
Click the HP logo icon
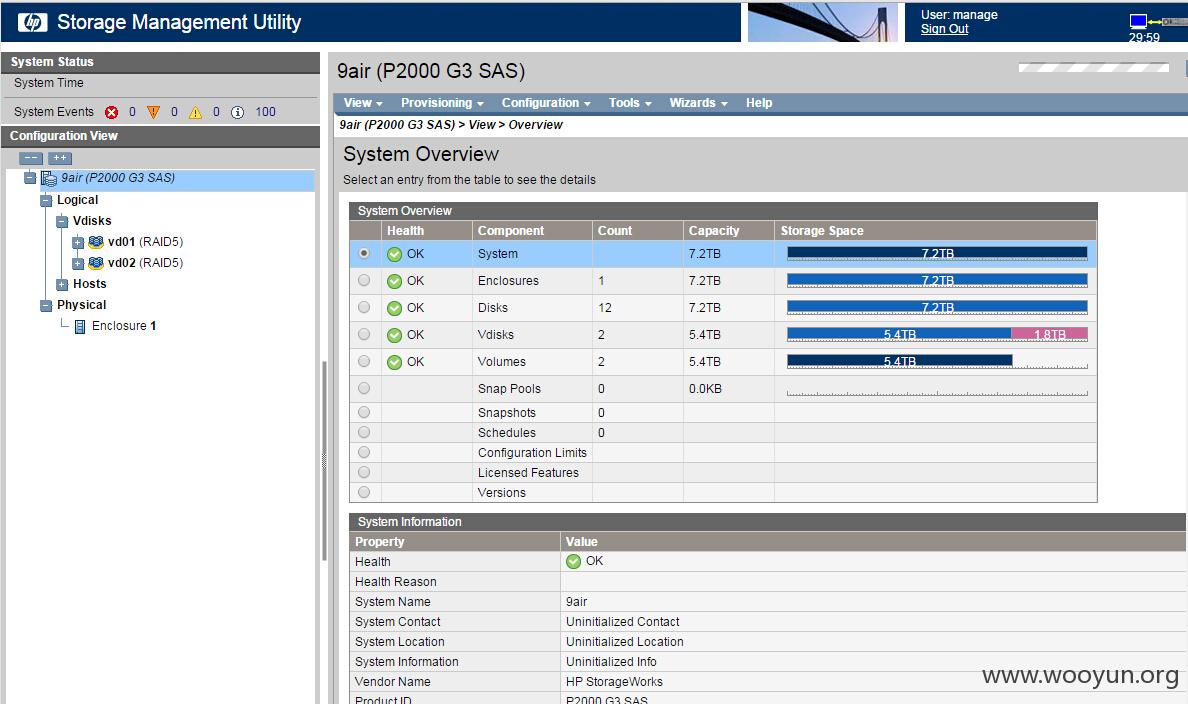[x=32, y=22]
